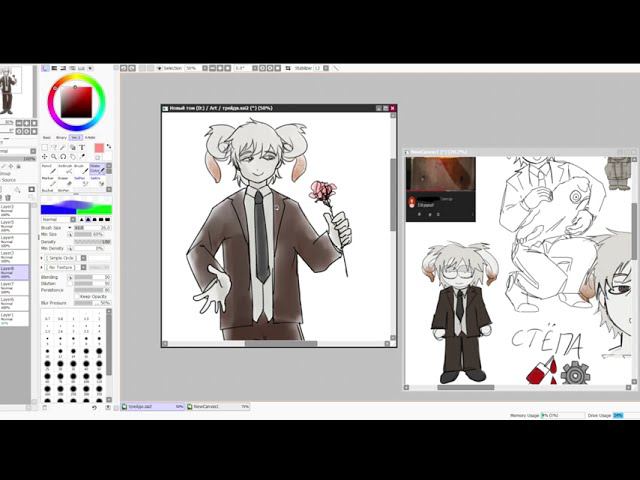Delete layer with trash can icon
640x480 pixels.
[8, 198]
